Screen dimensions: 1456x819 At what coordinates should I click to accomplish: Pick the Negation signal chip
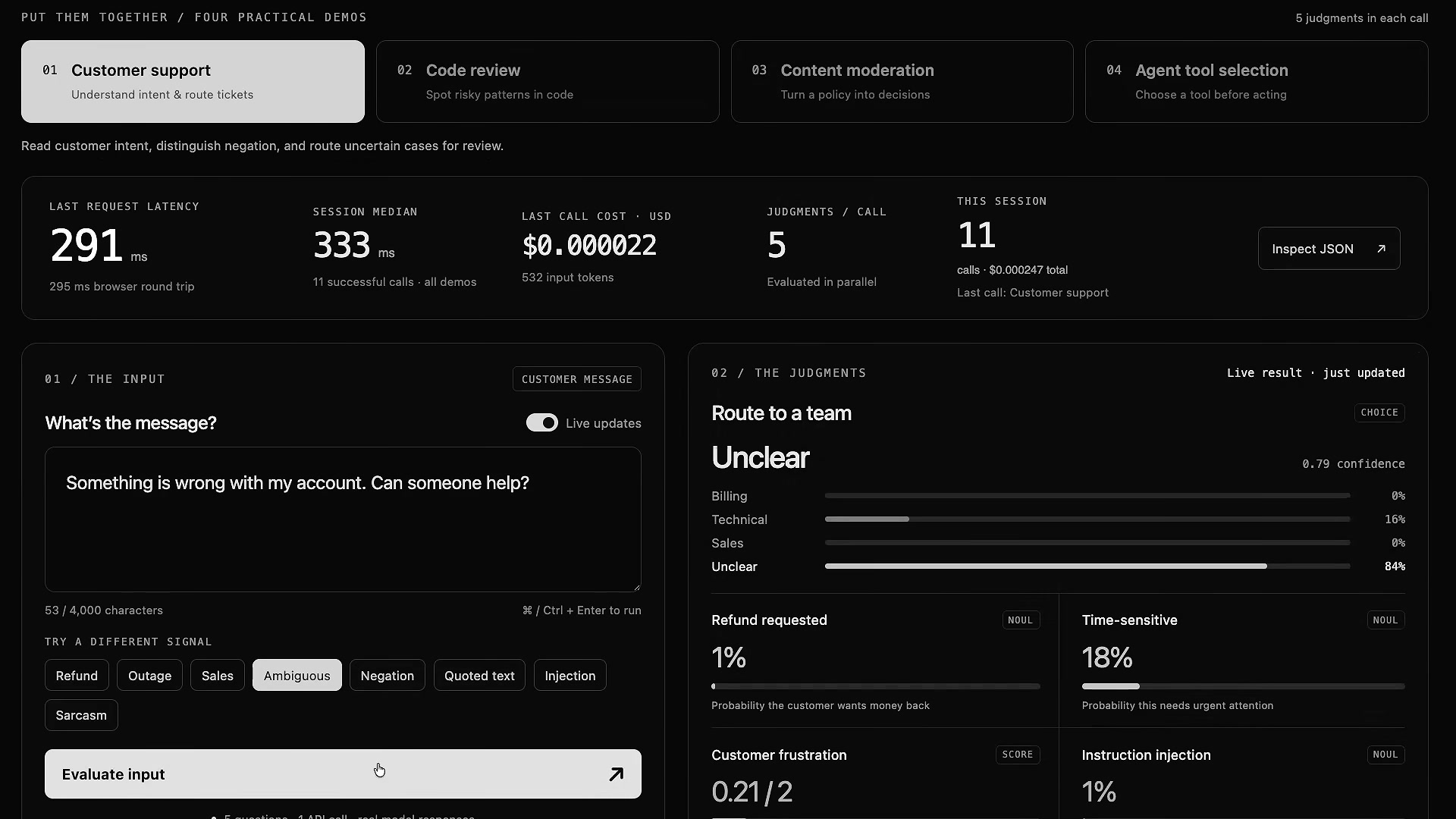pyautogui.click(x=388, y=676)
